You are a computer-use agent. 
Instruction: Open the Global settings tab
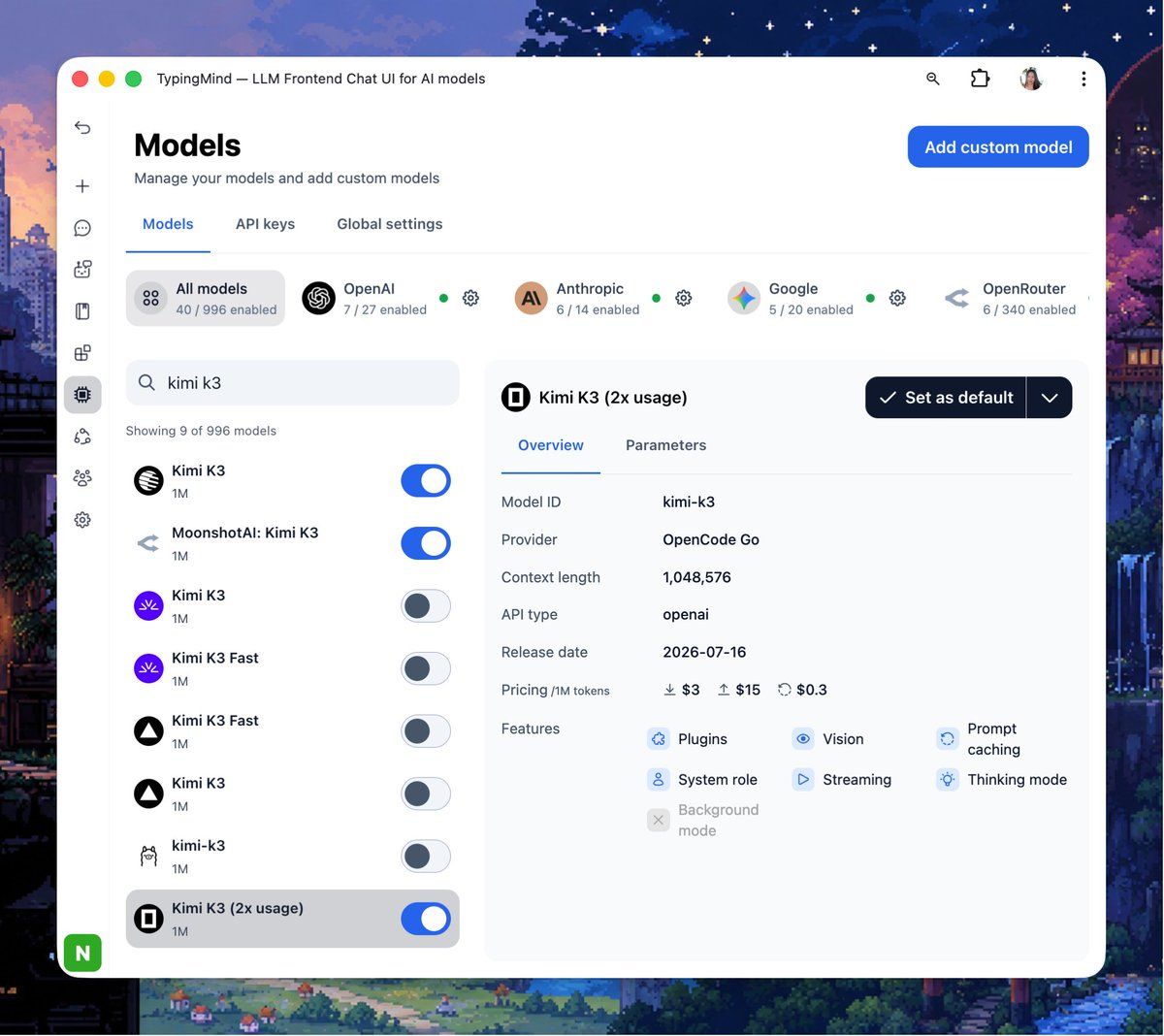pyautogui.click(x=390, y=224)
